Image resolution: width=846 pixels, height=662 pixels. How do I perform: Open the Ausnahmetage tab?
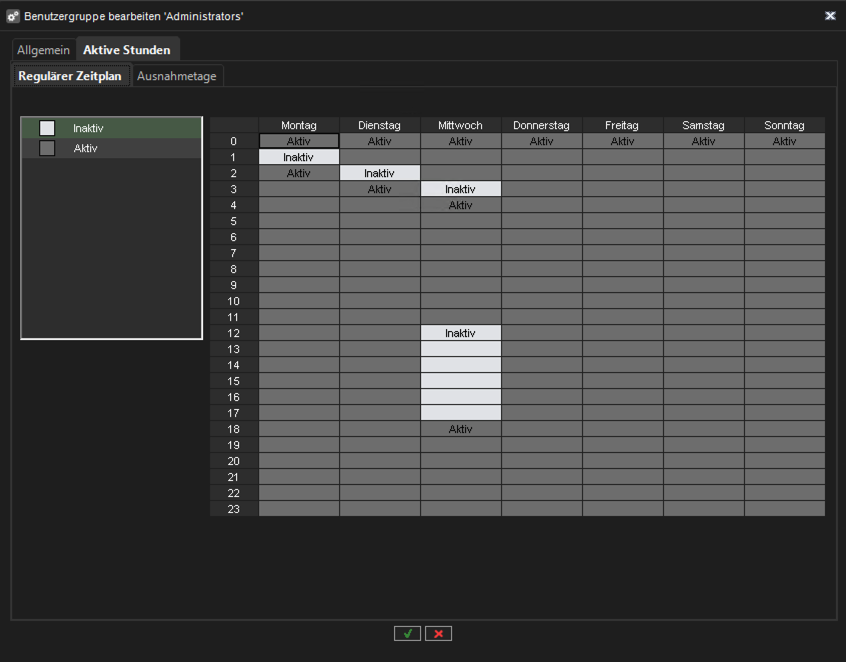[177, 74]
